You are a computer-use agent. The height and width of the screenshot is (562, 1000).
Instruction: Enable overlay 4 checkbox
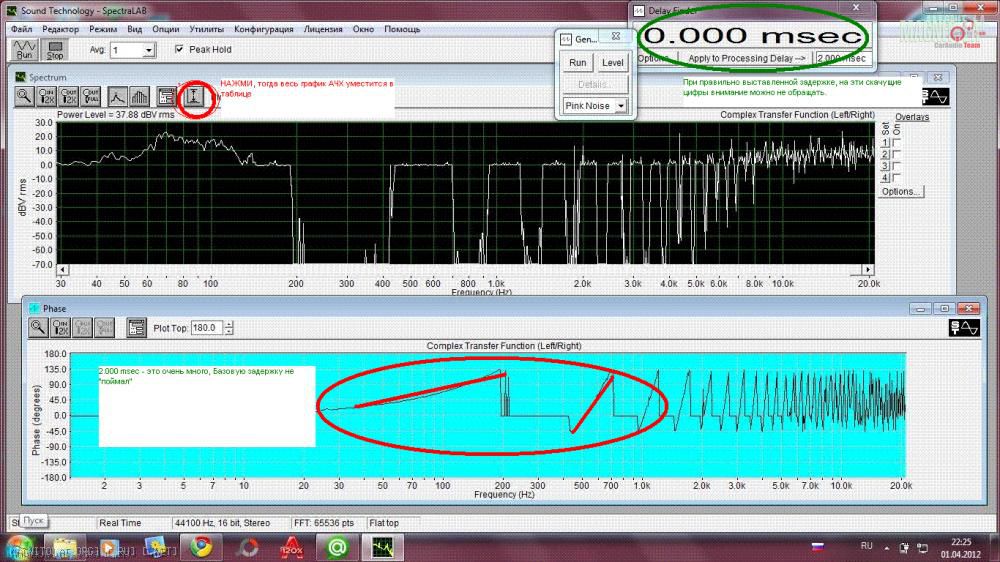click(x=897, y=177)
